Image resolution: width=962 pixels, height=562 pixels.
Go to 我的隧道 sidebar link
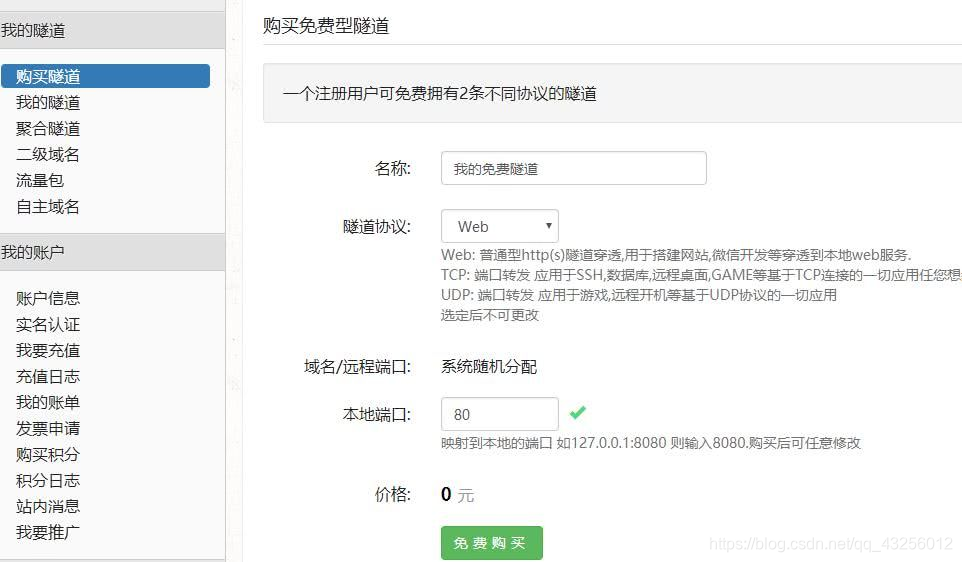[48, 102]
